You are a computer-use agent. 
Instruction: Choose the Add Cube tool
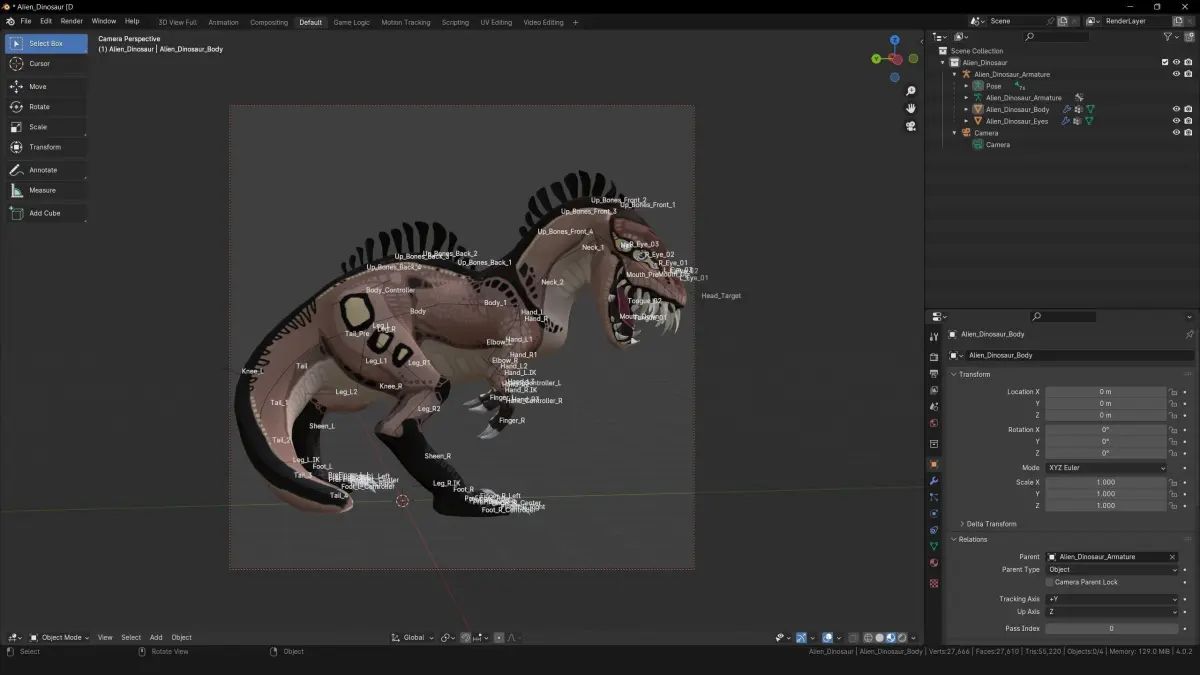click(x=46, y=213)
